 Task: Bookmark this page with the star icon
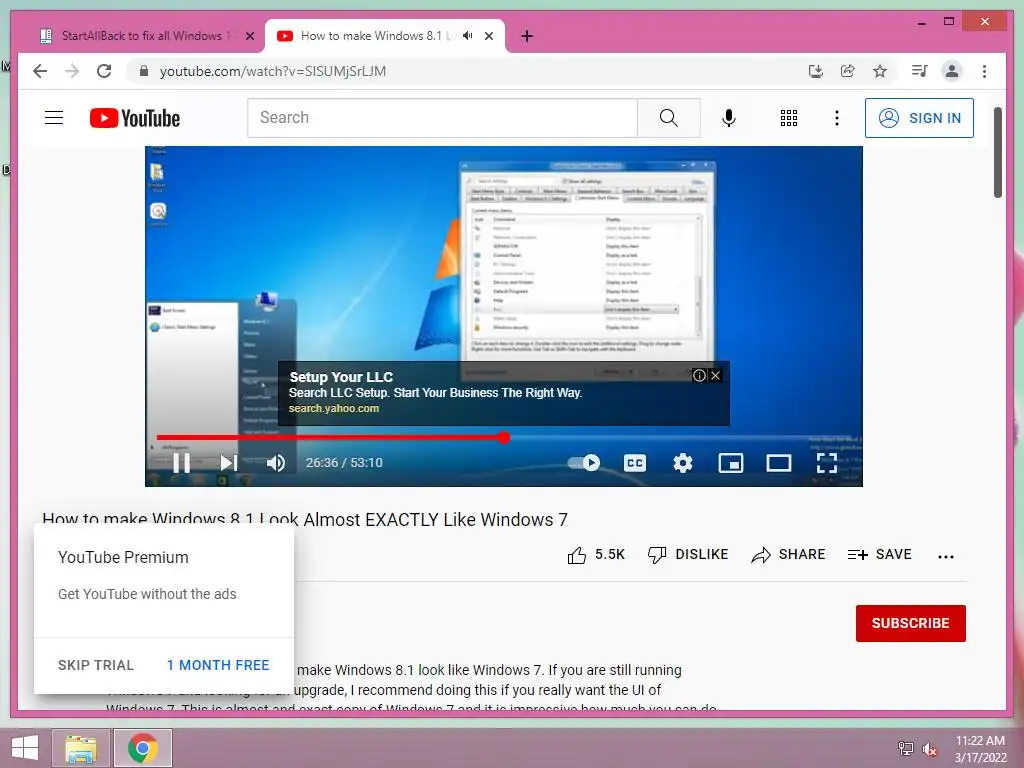tap(880, 71)
